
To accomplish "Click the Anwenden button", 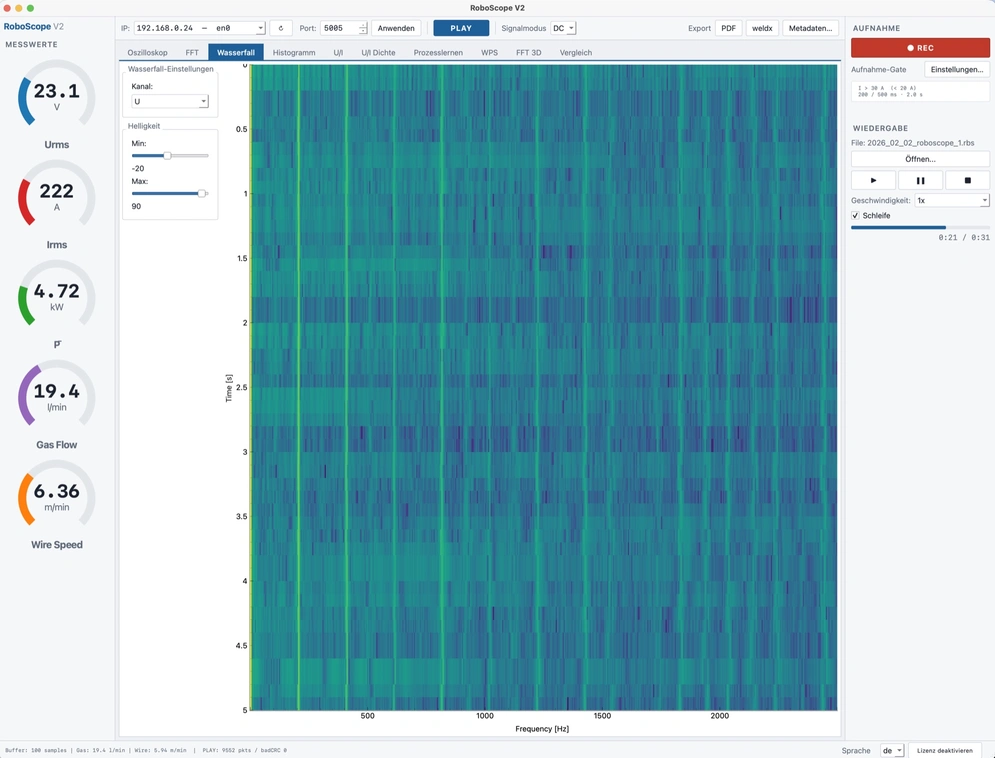I will 396,28.
